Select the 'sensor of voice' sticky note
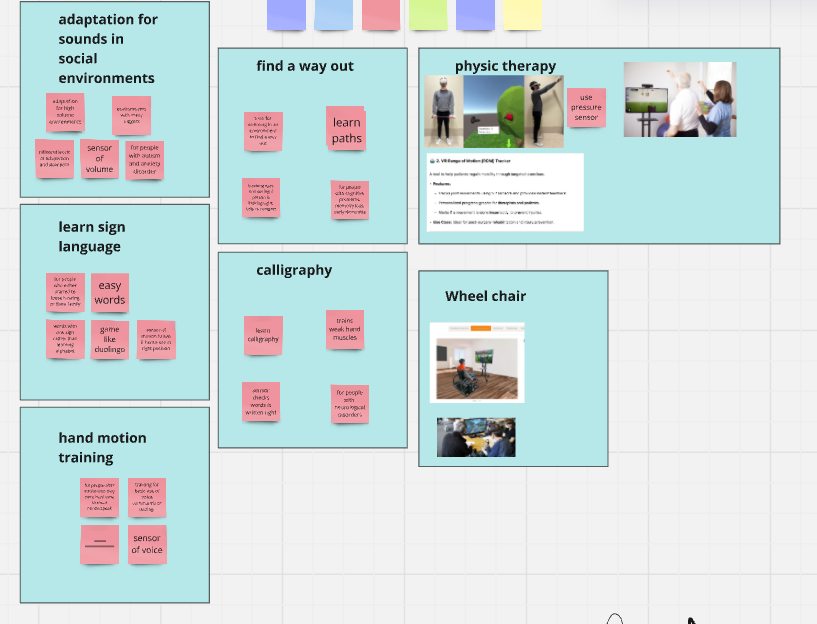817x624 pixels. (x=147, y=544)
